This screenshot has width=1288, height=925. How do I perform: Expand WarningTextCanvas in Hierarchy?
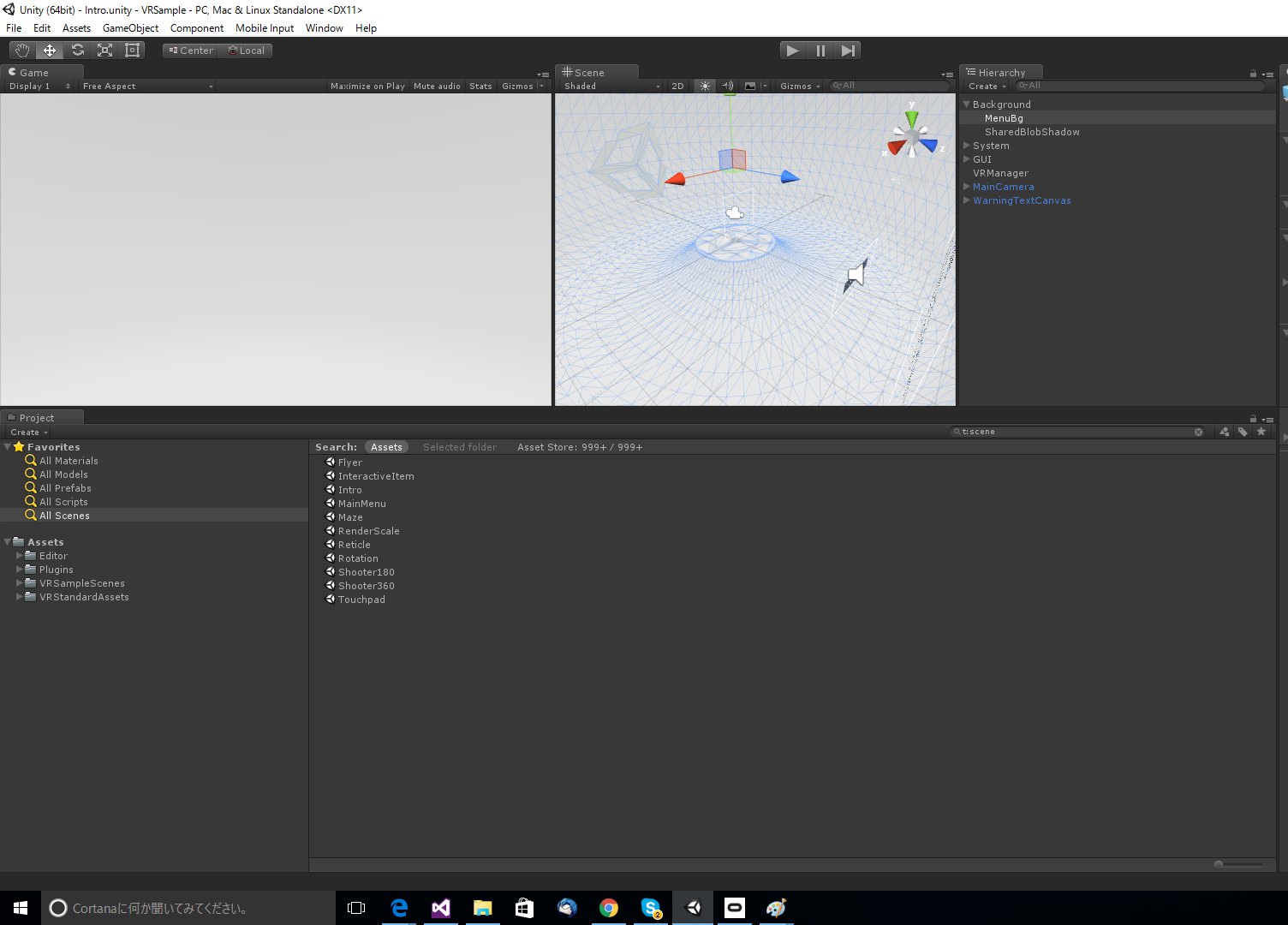[x=966, y=200]
